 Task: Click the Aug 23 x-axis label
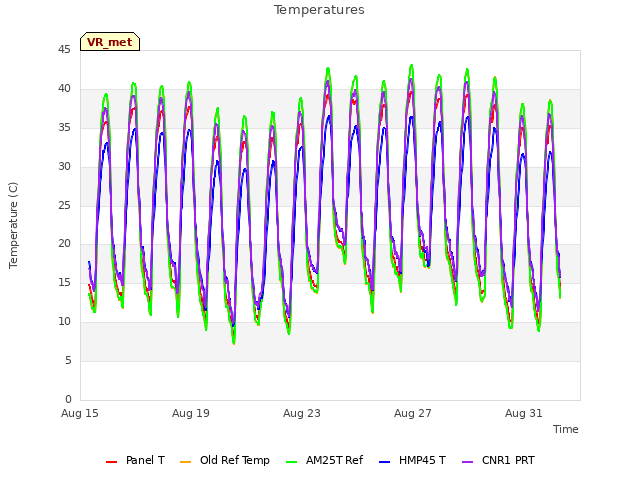[x=302, y=413]
